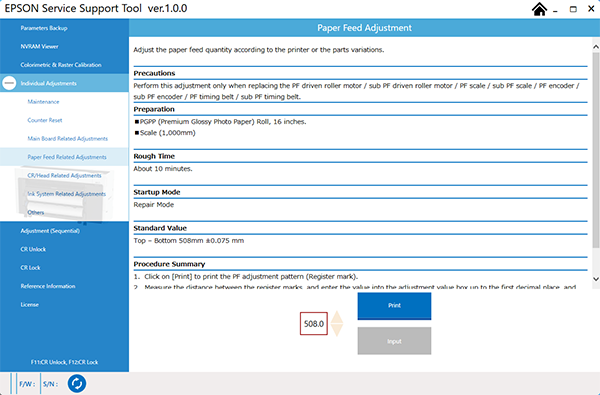Open NVRAM Viewer from sidebar

[39, 46]
